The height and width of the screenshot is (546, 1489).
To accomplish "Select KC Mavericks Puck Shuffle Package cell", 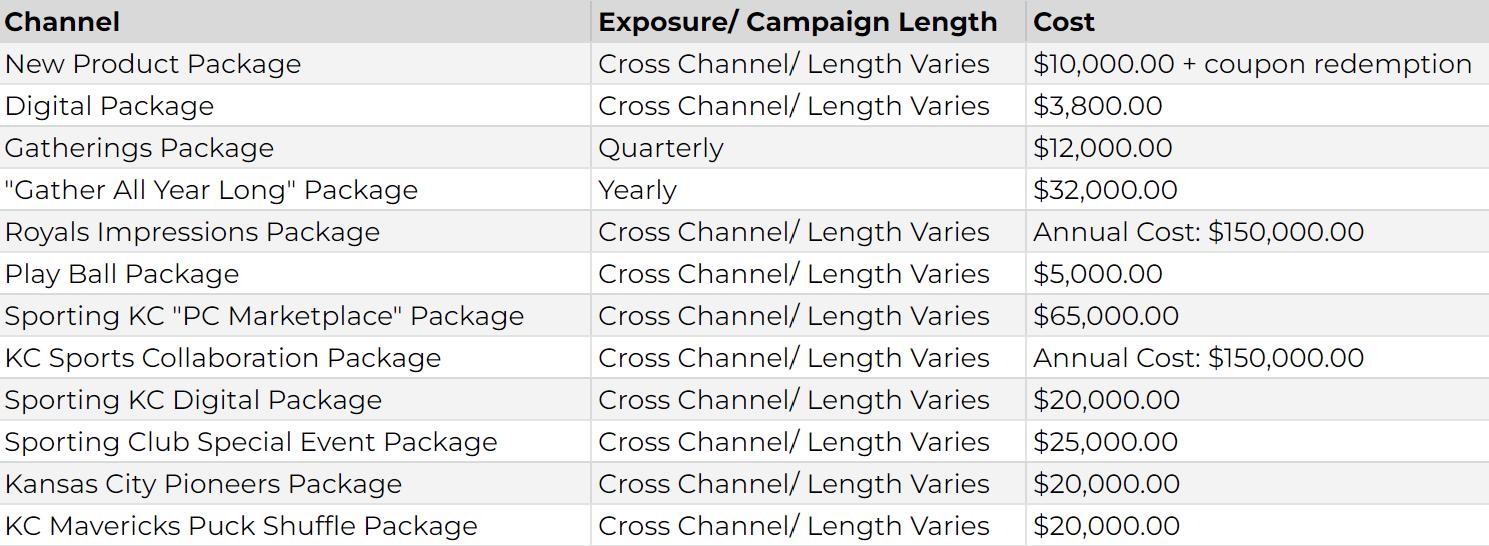I will click(241, 526).
